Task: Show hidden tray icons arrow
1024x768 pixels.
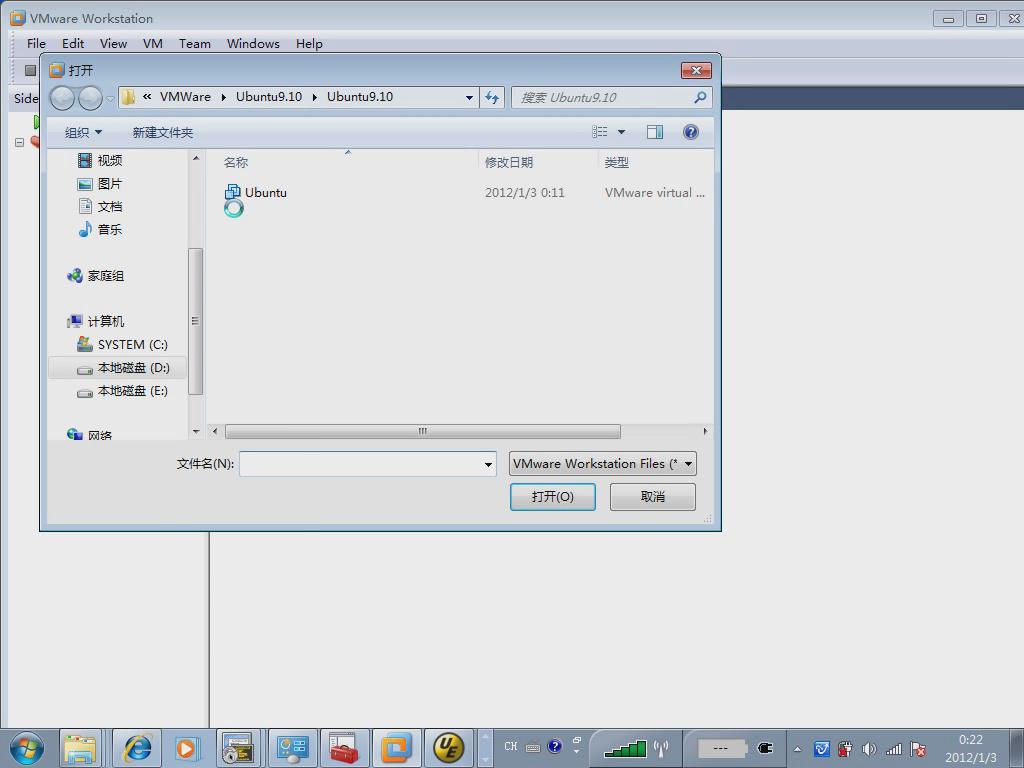Action: 797,749
